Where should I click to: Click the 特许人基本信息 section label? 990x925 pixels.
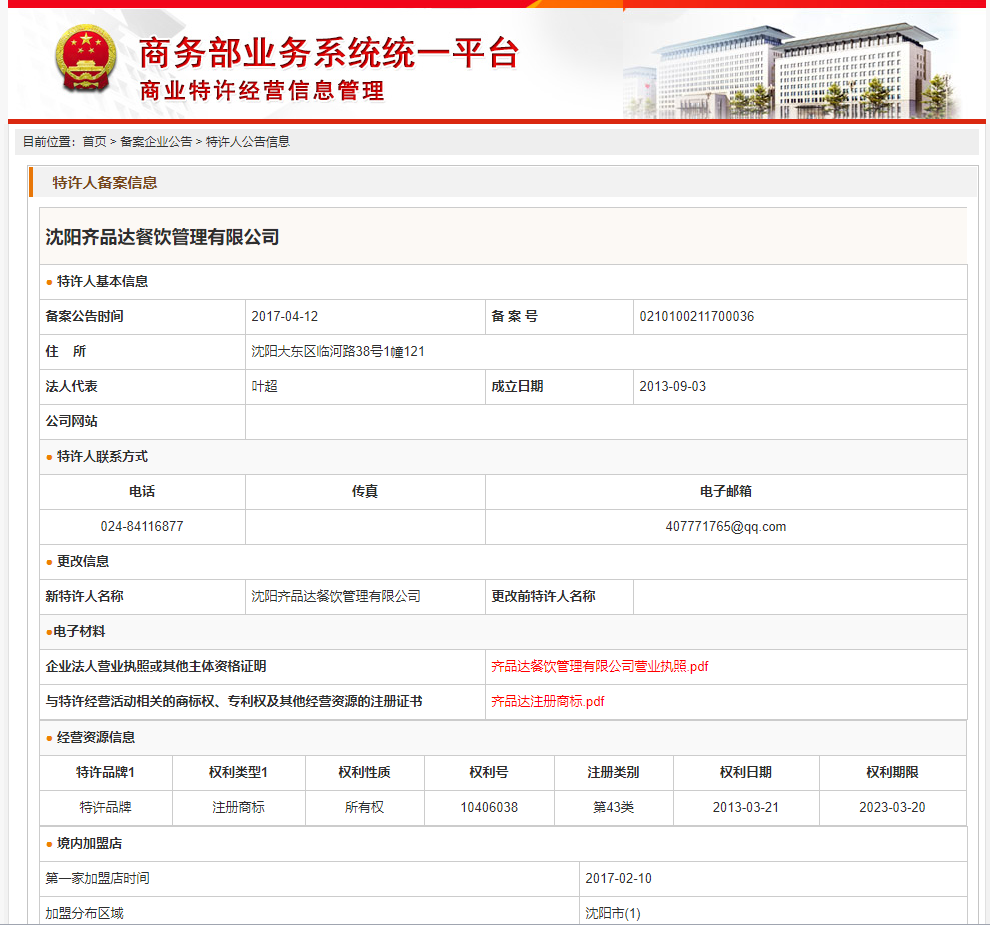(102, 282)
